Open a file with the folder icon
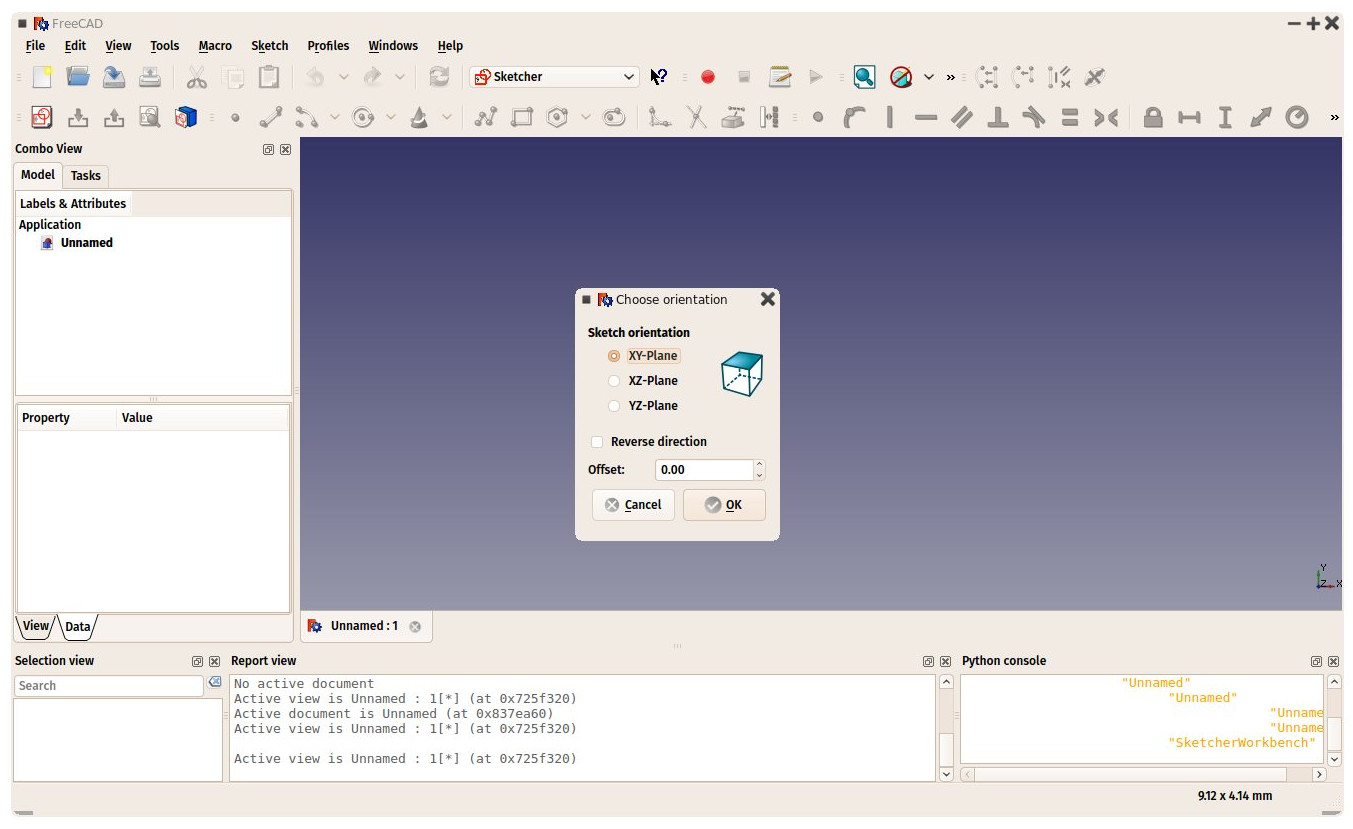 78,77
